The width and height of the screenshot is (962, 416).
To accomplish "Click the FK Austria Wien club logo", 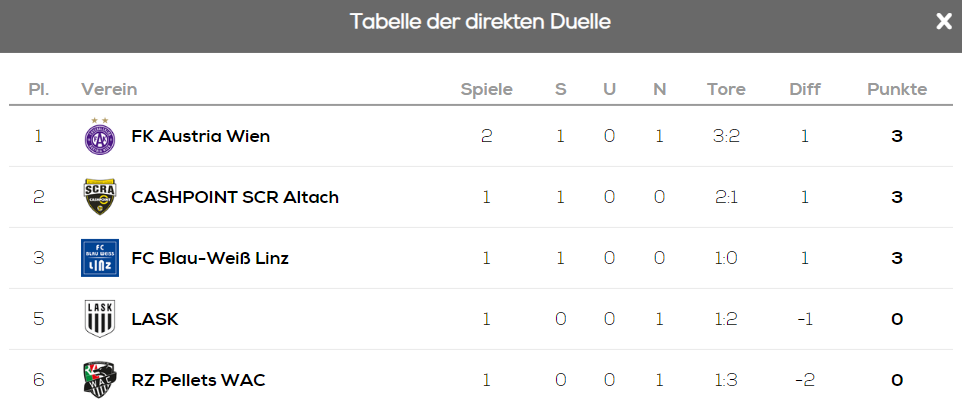I will click(100, 136).
